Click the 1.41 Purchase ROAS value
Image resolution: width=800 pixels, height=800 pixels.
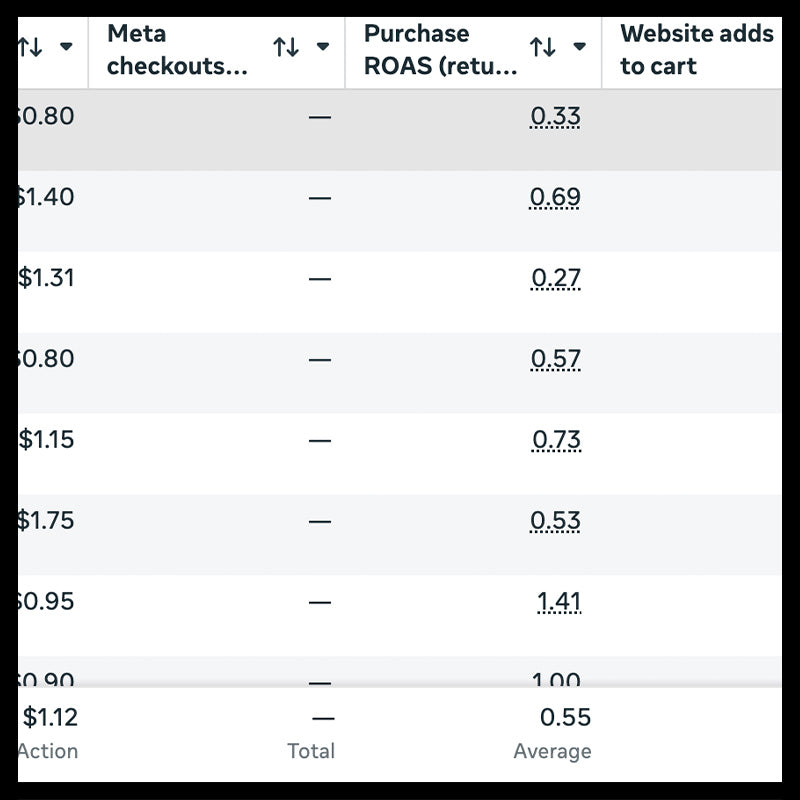(558, 603)
